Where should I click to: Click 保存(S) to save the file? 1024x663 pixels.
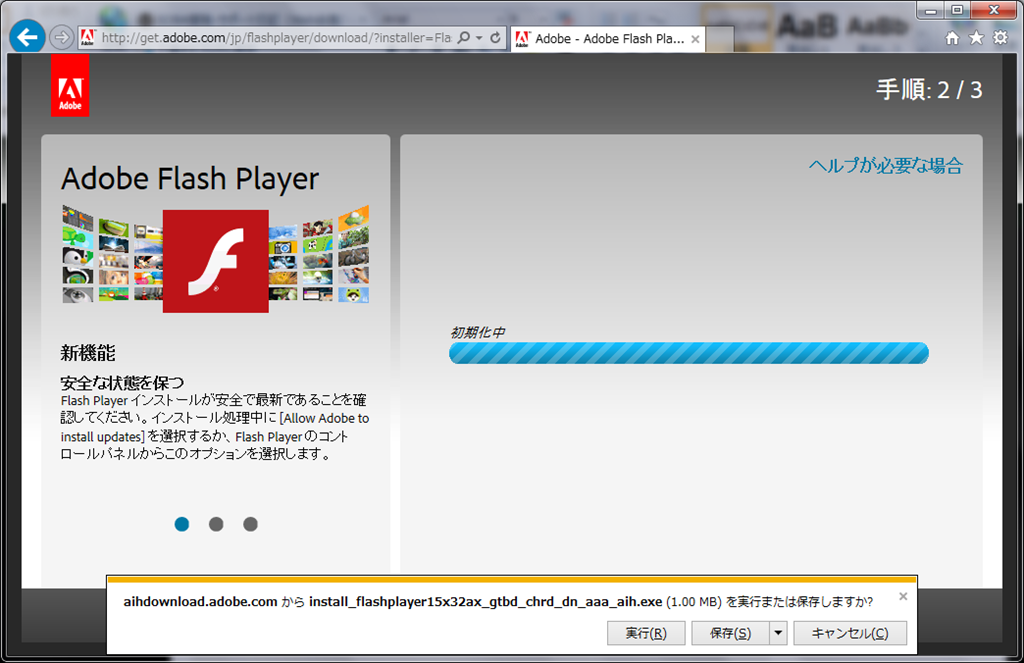pyautogui.click(x=731, y=633)
